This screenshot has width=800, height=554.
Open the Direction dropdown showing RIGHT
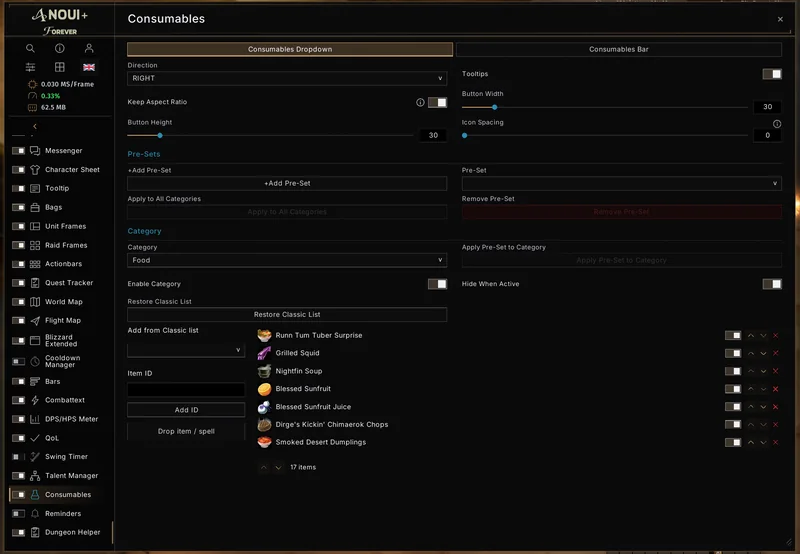coord(287,78)
